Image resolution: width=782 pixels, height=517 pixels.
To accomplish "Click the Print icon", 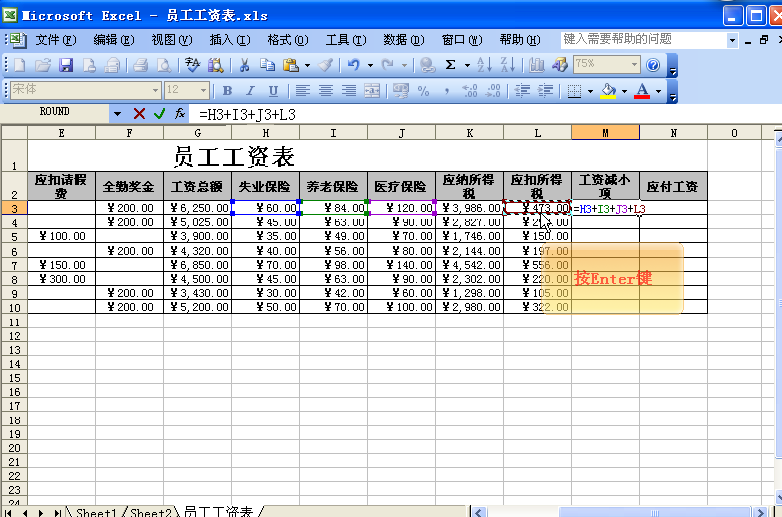I will pos(140,65).
